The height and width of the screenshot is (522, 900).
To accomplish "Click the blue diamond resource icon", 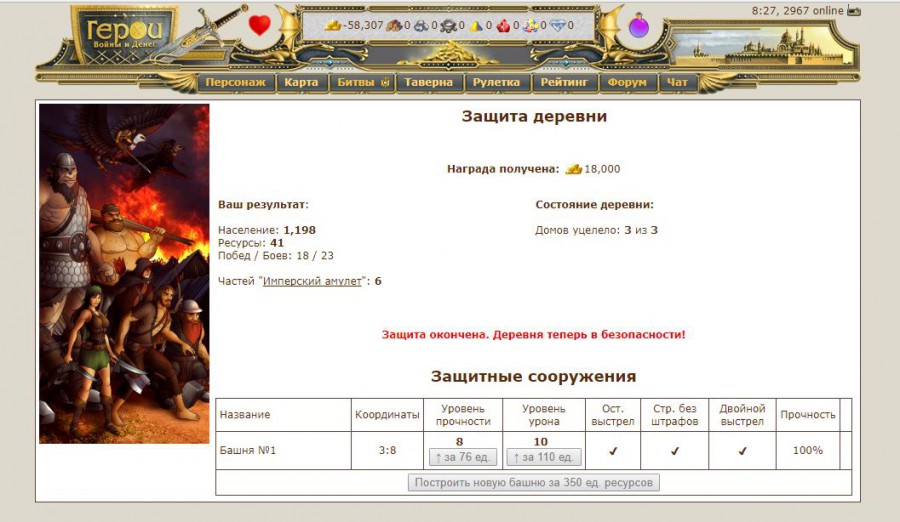I will click(x=558, y=25).
